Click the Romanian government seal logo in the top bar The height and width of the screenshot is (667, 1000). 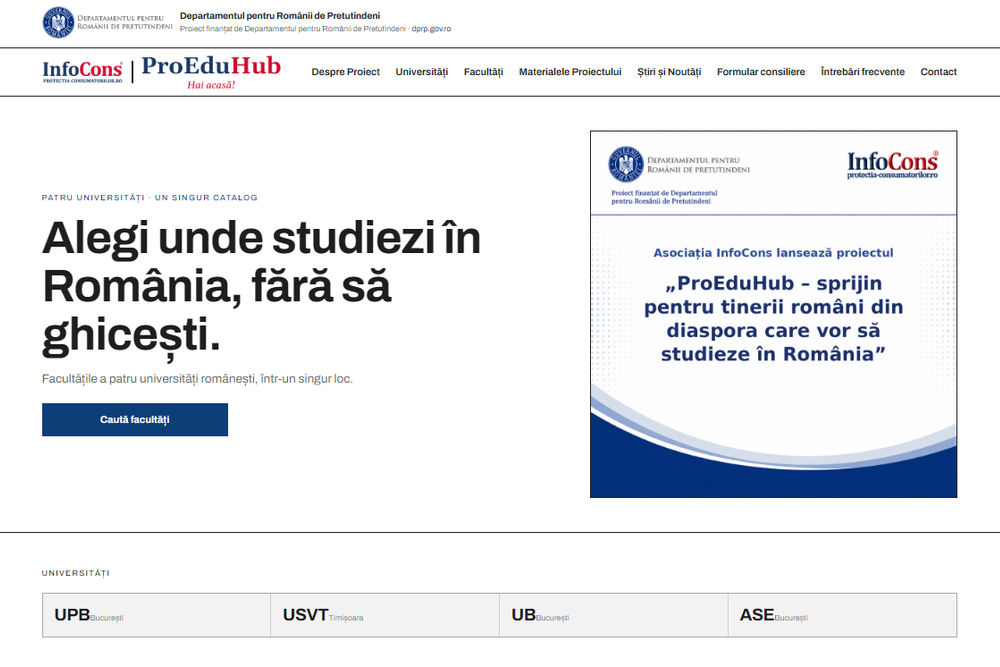point(59,22)
